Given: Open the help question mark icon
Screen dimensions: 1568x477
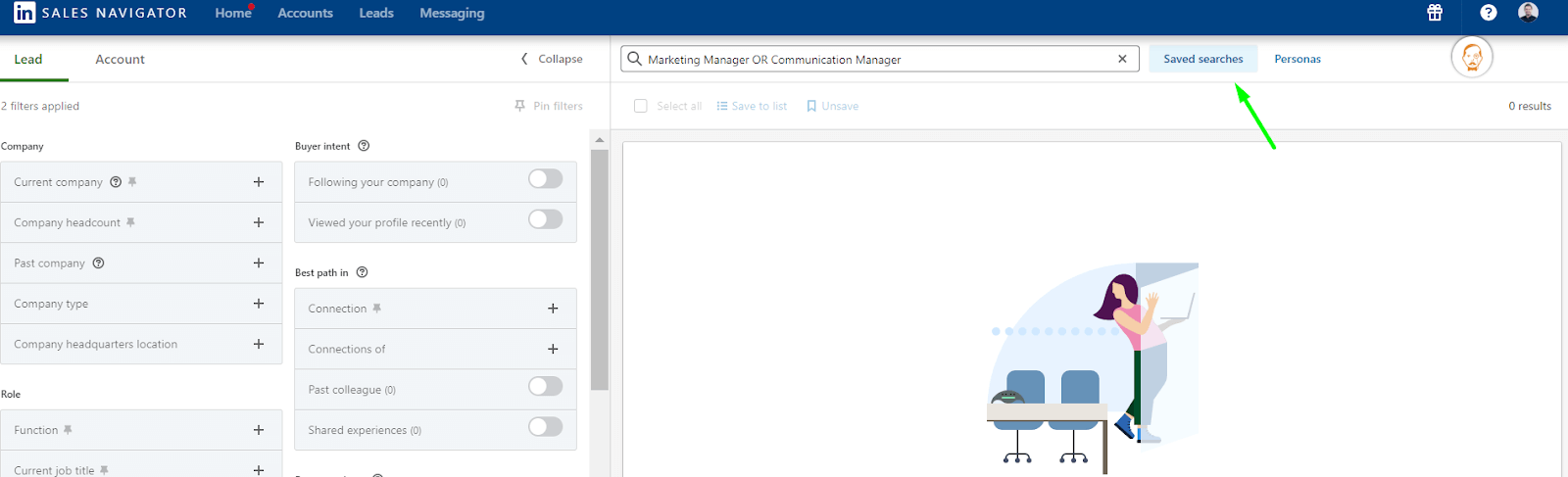Looking at the screenshot, I should click(x=1488, y=13).
